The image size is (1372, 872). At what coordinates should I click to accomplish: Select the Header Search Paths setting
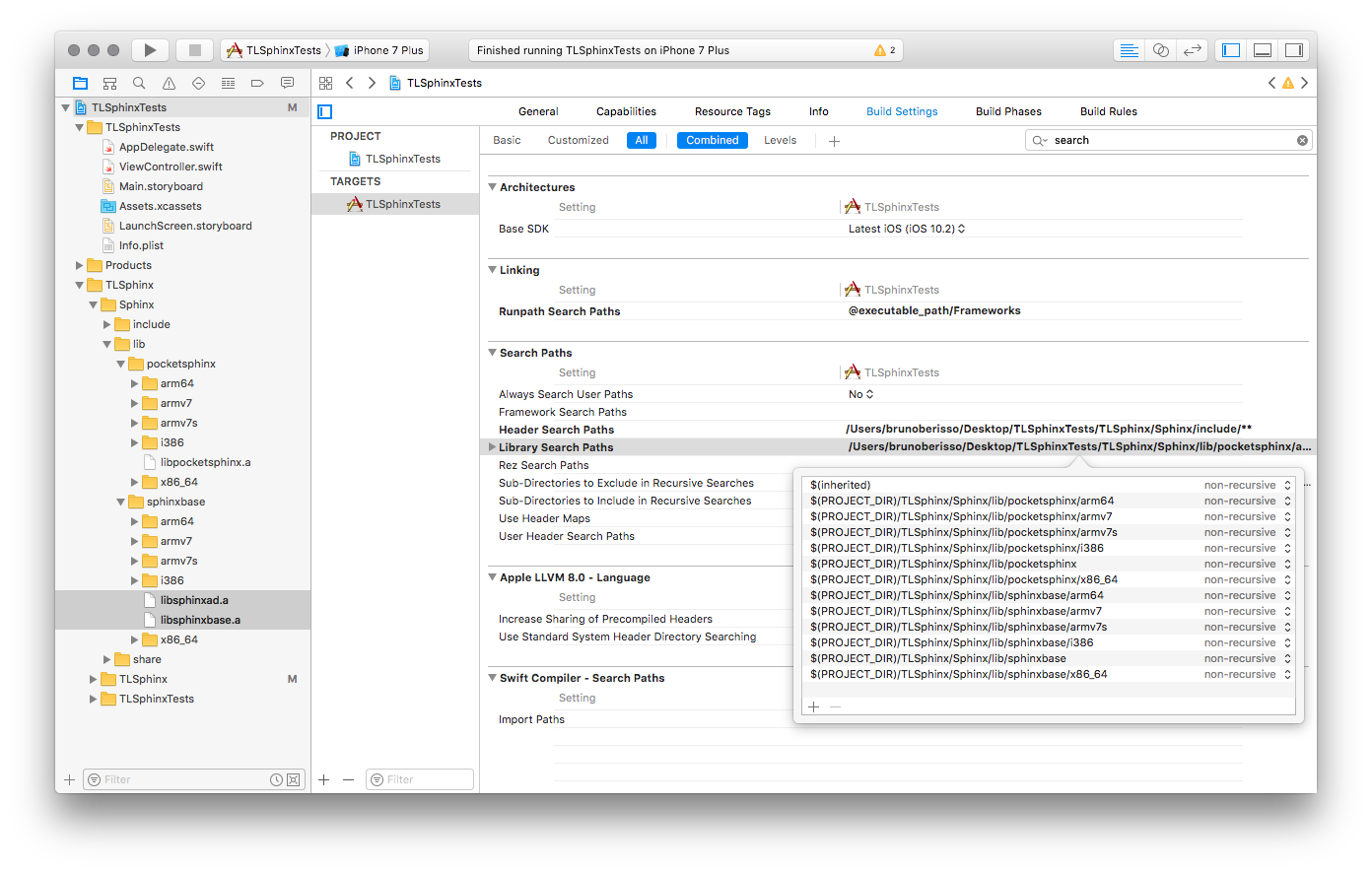(556, 430)
